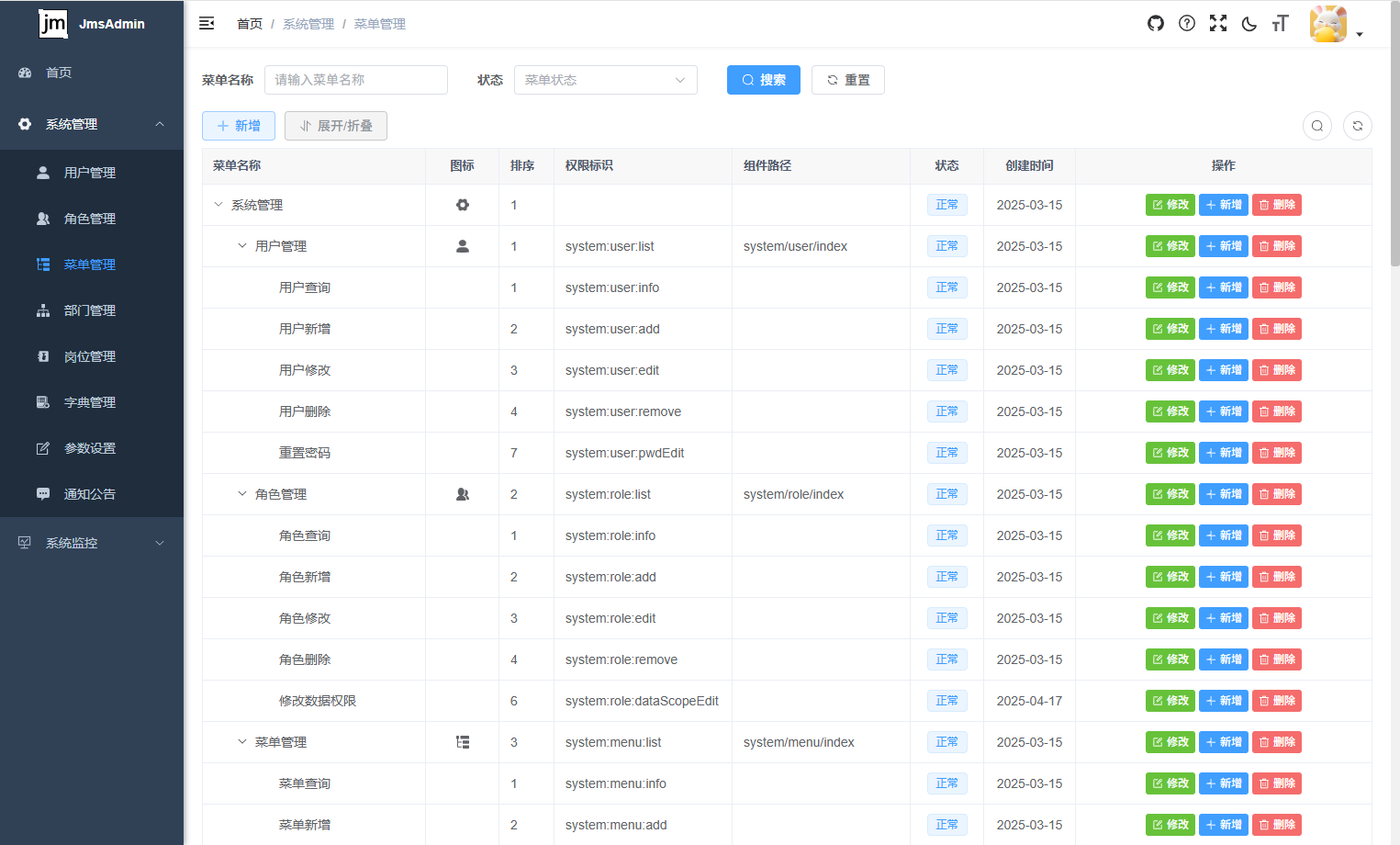1400x845 pixels.
Task: Click 新增 for the 用户删除 row
Action: pos(1224,411)
